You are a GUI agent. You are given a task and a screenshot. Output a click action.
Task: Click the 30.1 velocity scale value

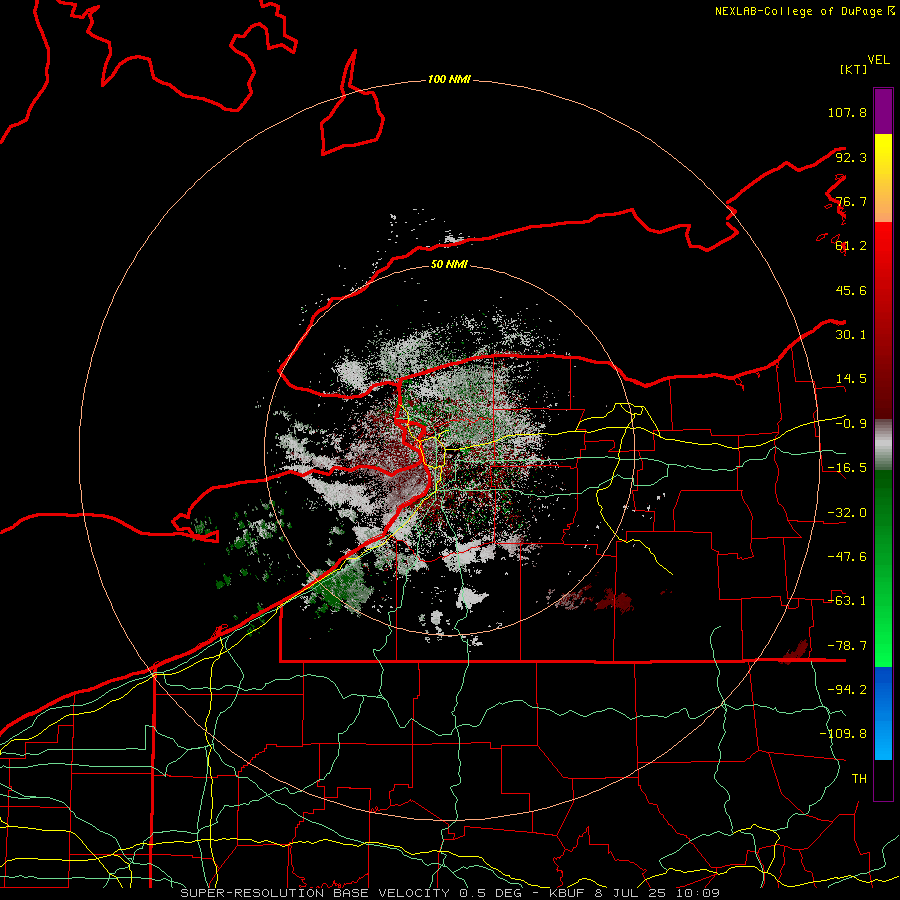[x=851, y=335]
